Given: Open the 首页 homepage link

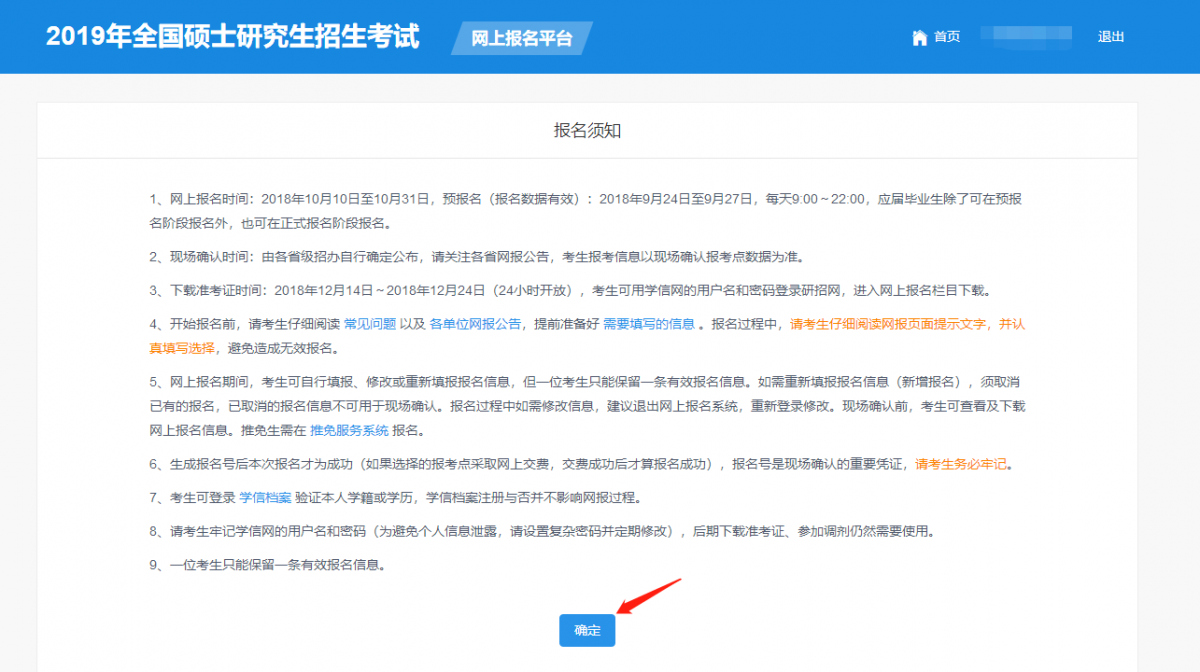Looking at the screenshot, I should click(945, 37).
